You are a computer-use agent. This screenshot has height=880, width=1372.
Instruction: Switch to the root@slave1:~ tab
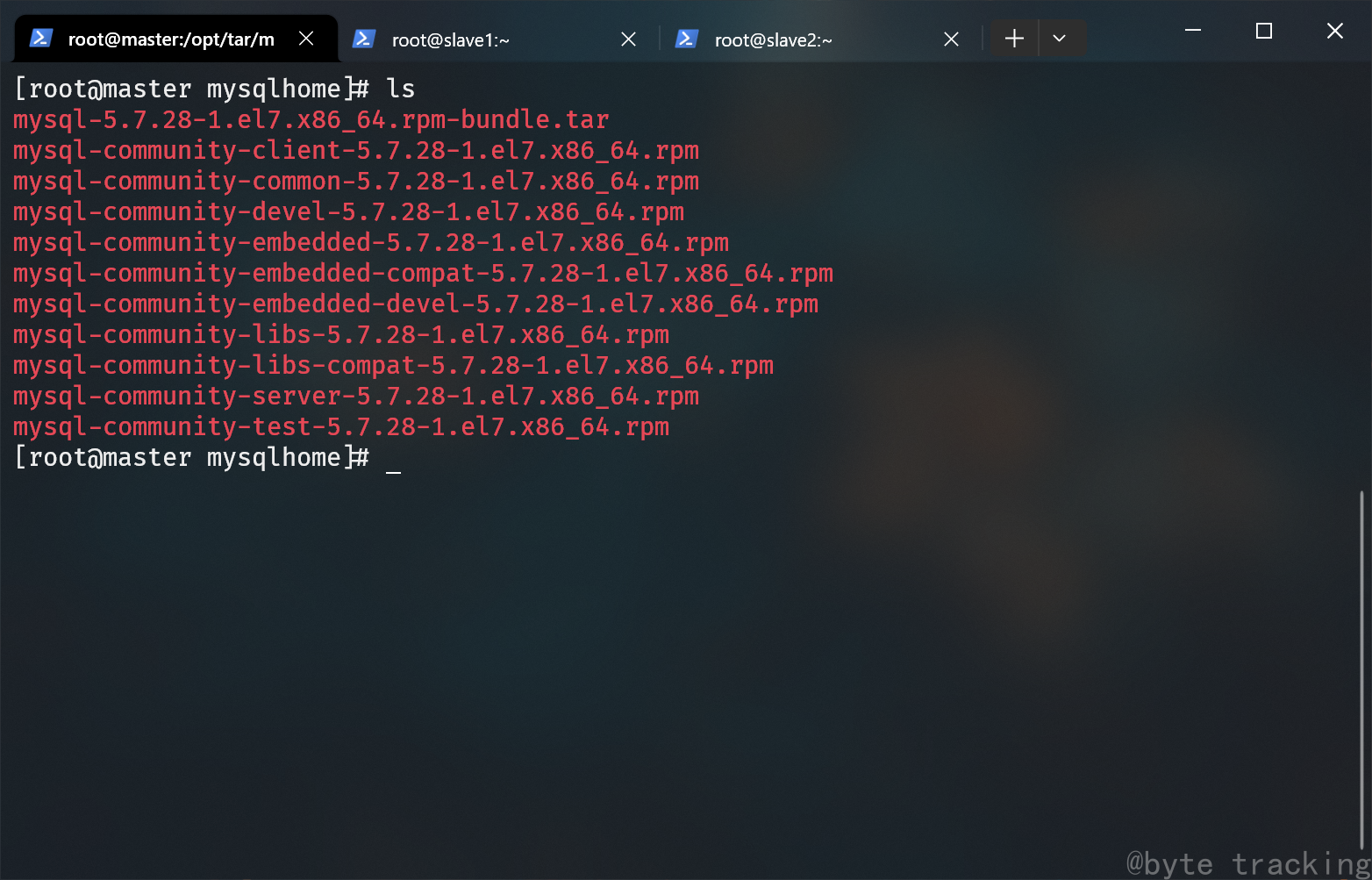coord(497,39)
